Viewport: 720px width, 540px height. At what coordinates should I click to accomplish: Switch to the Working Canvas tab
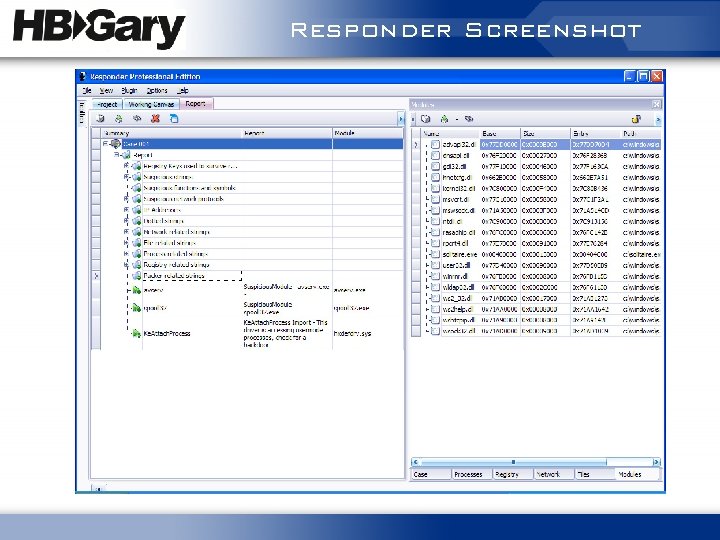click(151, 104)
